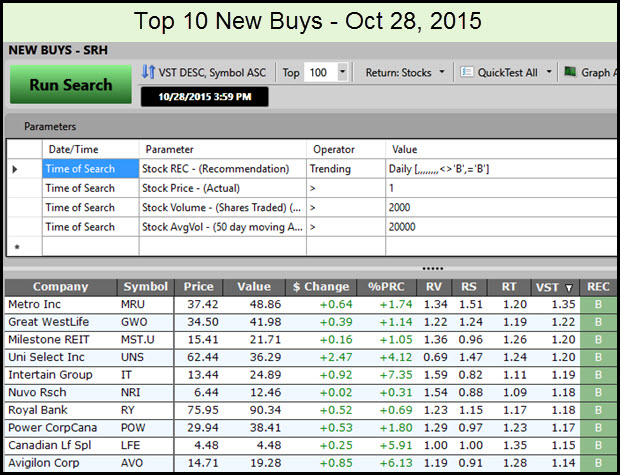
Task: Select the Great WestLife row
Action: 310,322
